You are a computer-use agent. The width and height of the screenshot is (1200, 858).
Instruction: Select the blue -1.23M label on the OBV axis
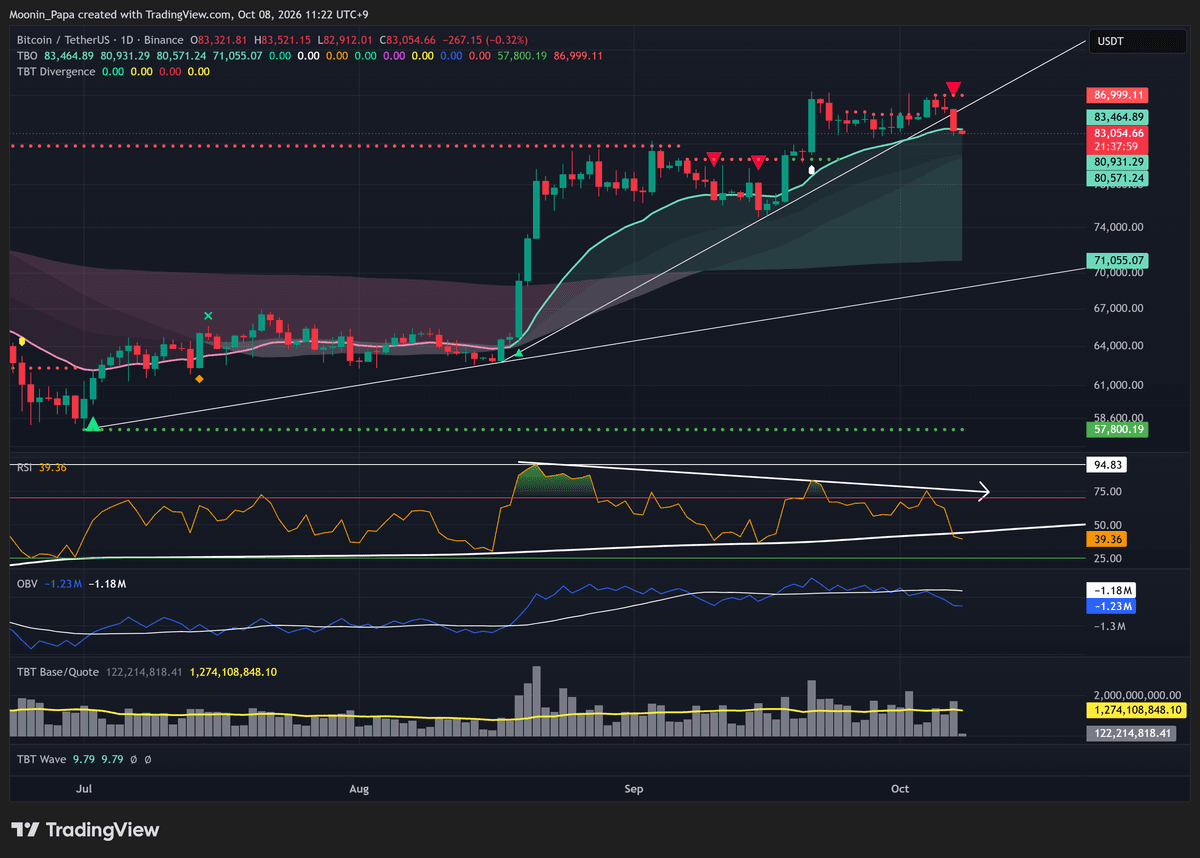click(x=1112, y=606)
